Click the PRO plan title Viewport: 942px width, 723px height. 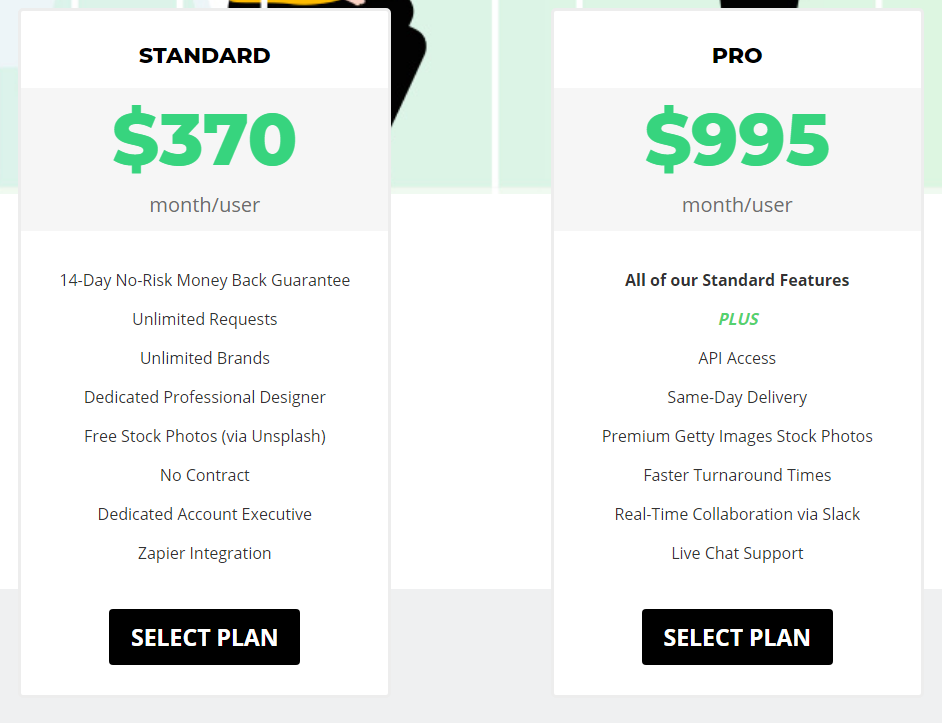(737, 56)
